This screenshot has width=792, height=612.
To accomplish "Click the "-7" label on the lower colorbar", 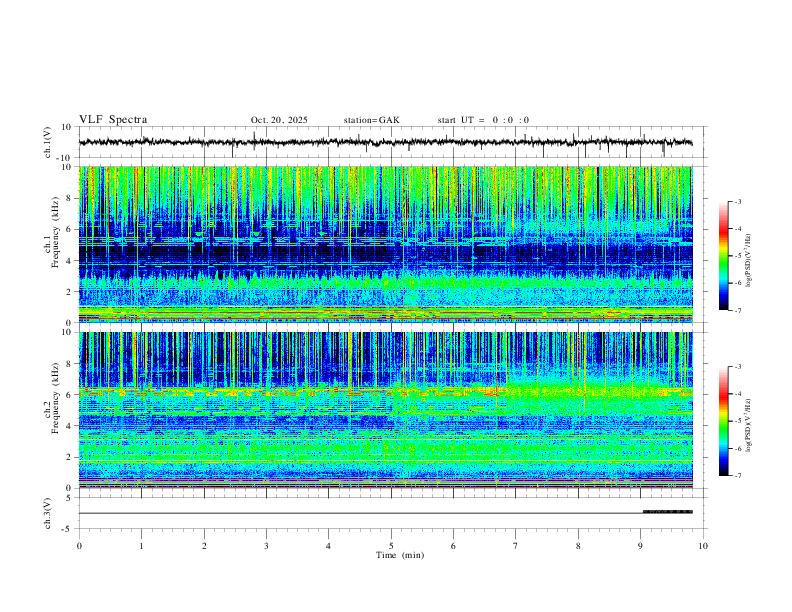I will (738, 476).
